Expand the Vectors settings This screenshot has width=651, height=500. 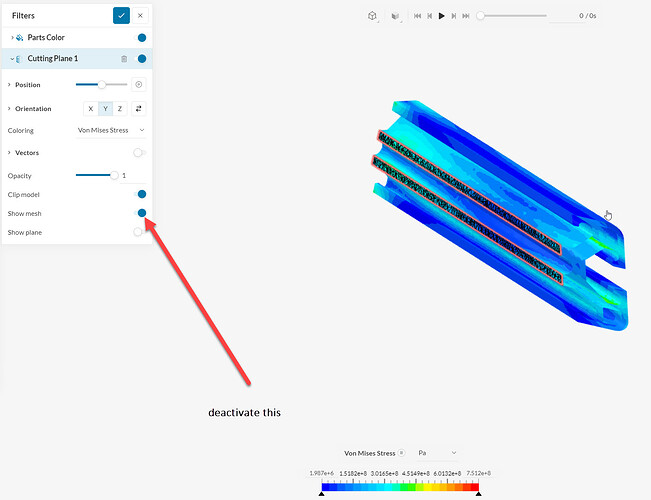(x=9, y=153)
